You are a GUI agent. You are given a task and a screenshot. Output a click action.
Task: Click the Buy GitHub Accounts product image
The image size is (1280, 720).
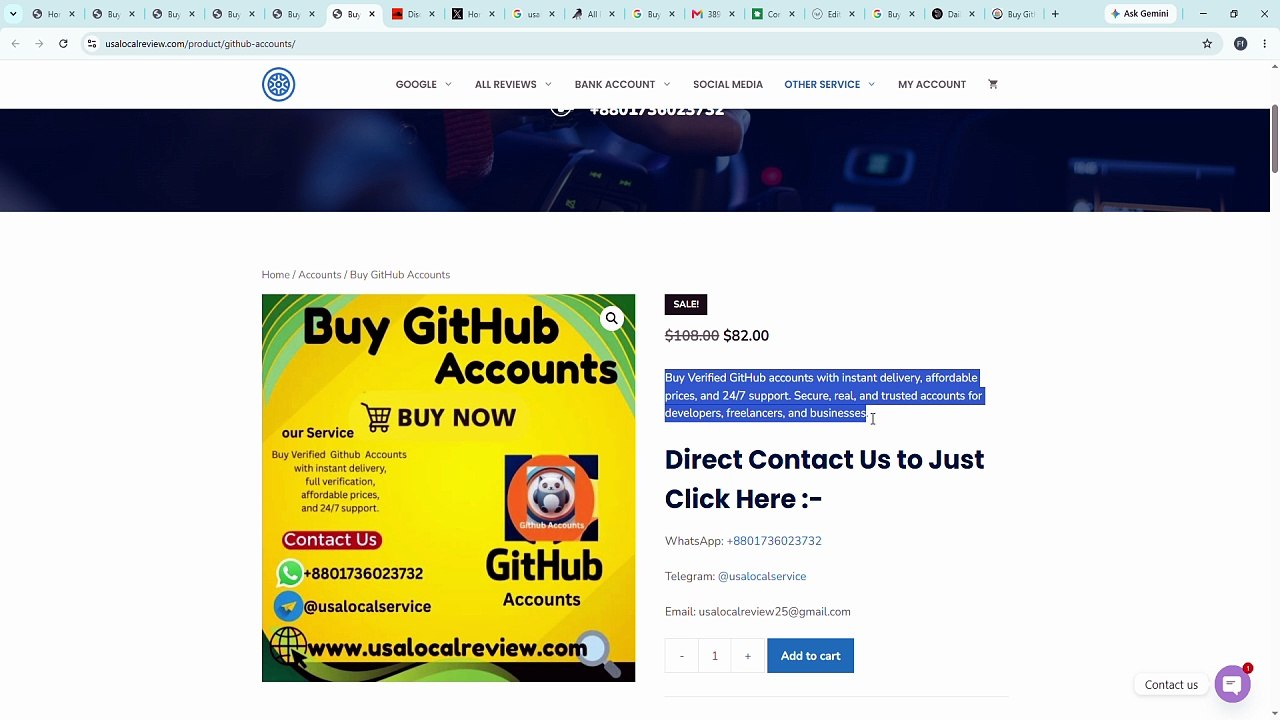(448, 488)
